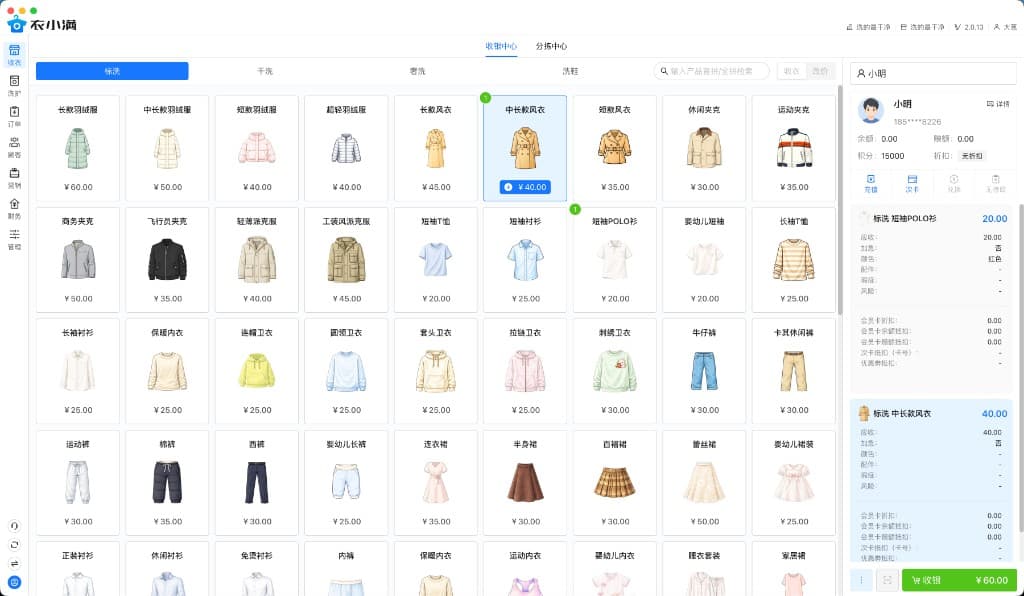
Task: Add the 短袖T恤 item
Action: click(x=436, y=260)
